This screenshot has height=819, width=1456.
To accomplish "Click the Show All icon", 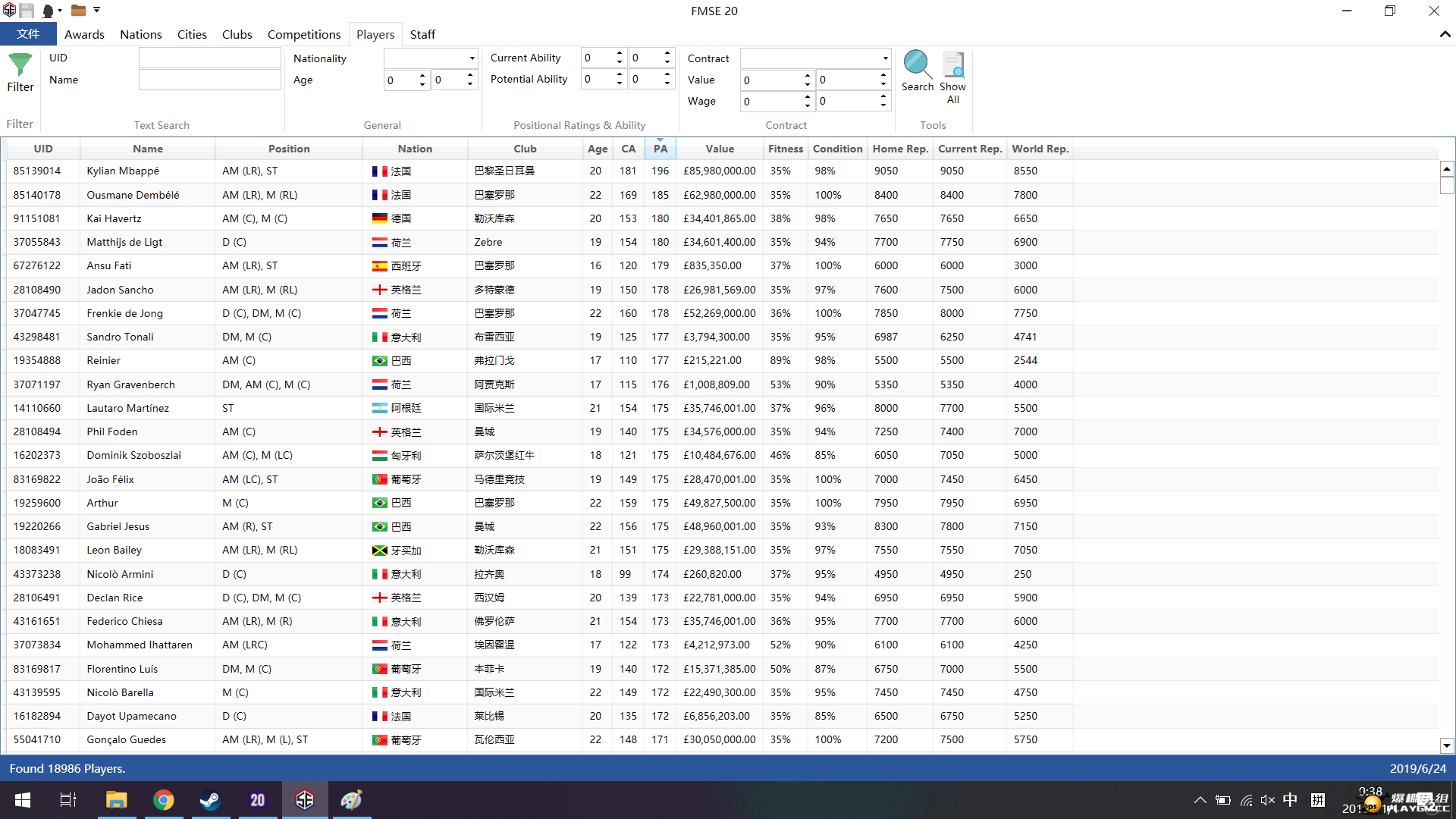I will tap(952, 65).
